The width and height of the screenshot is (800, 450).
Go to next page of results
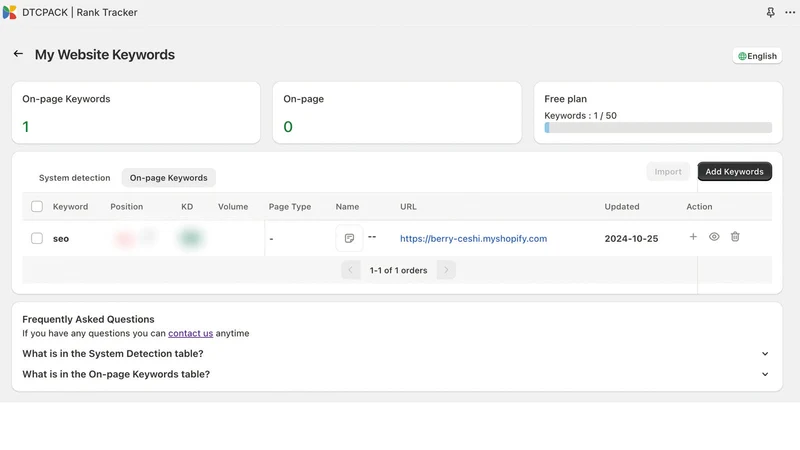coord(446,270)
